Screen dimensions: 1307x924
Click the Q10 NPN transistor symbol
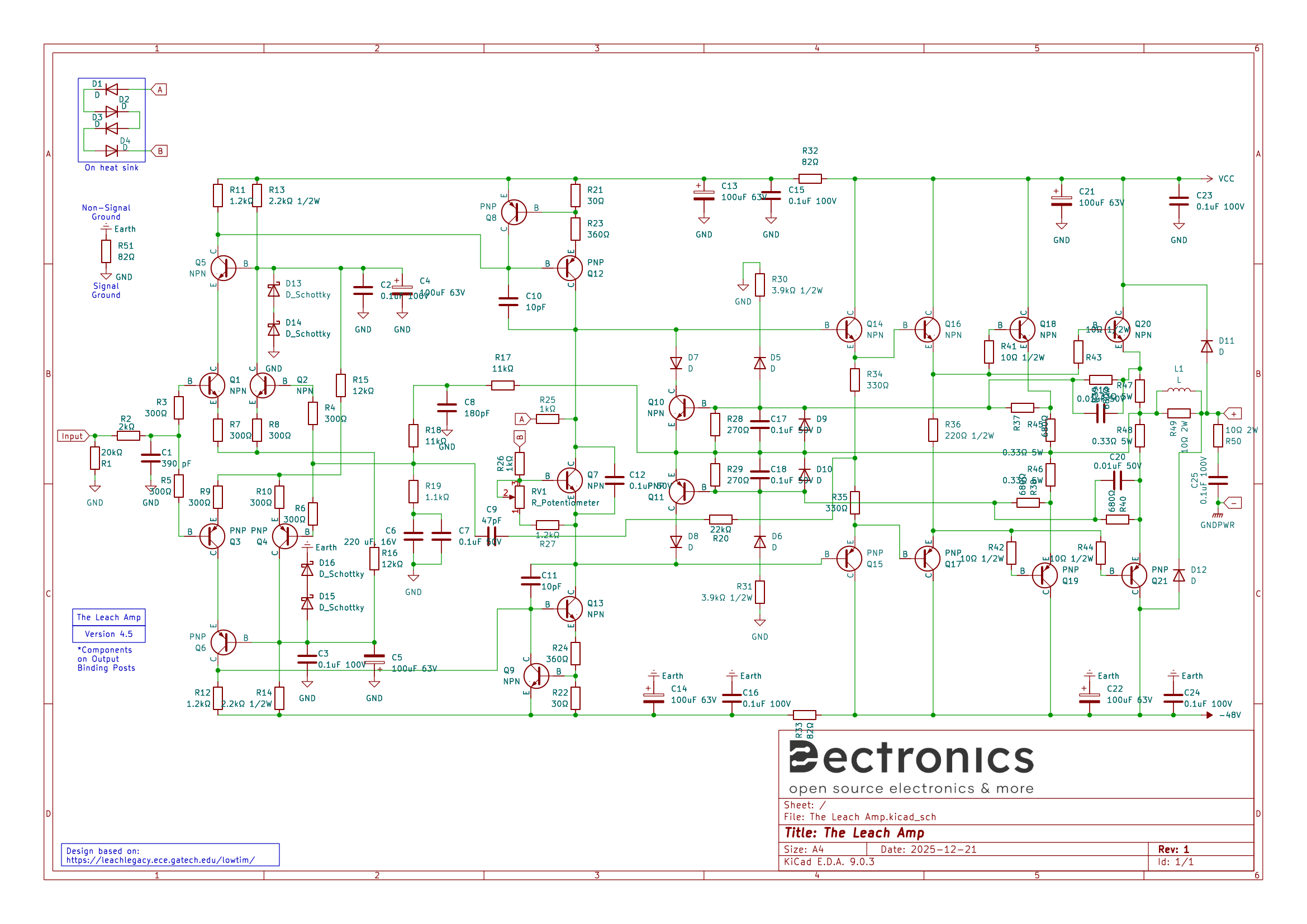[x=681, y=407]
